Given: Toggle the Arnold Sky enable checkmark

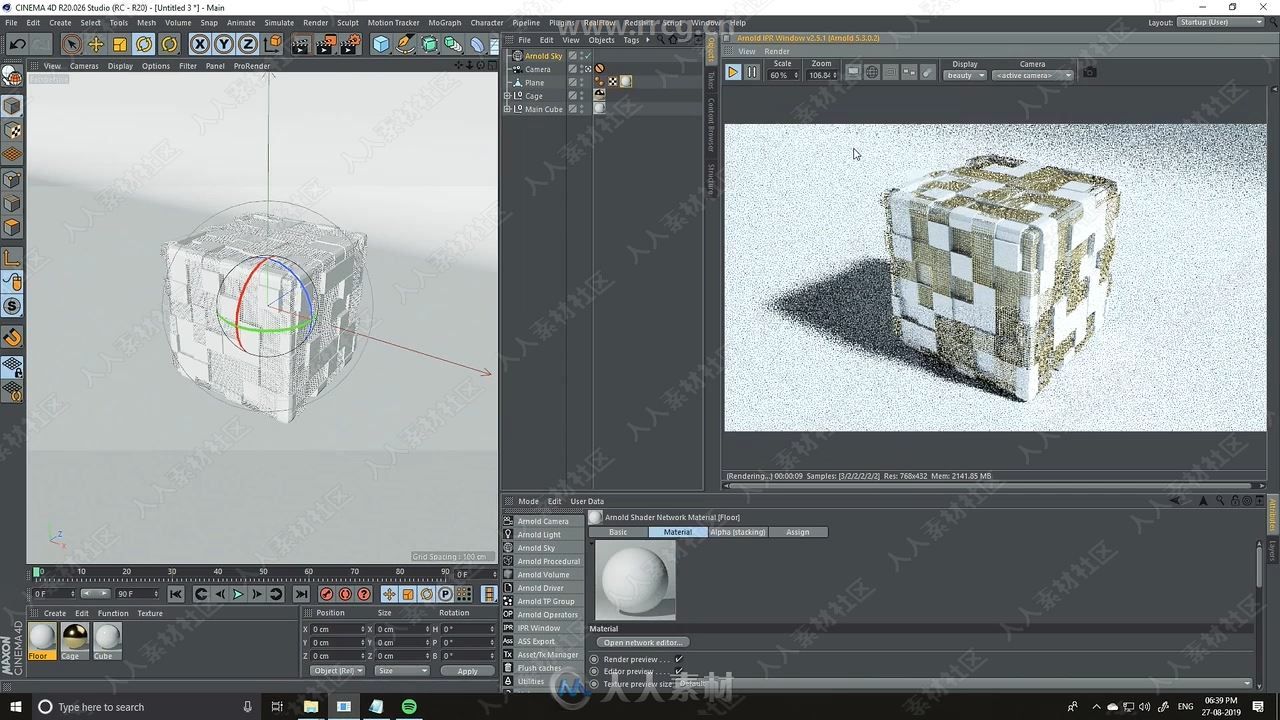Looking at the screenshot, I should (588, 56).
